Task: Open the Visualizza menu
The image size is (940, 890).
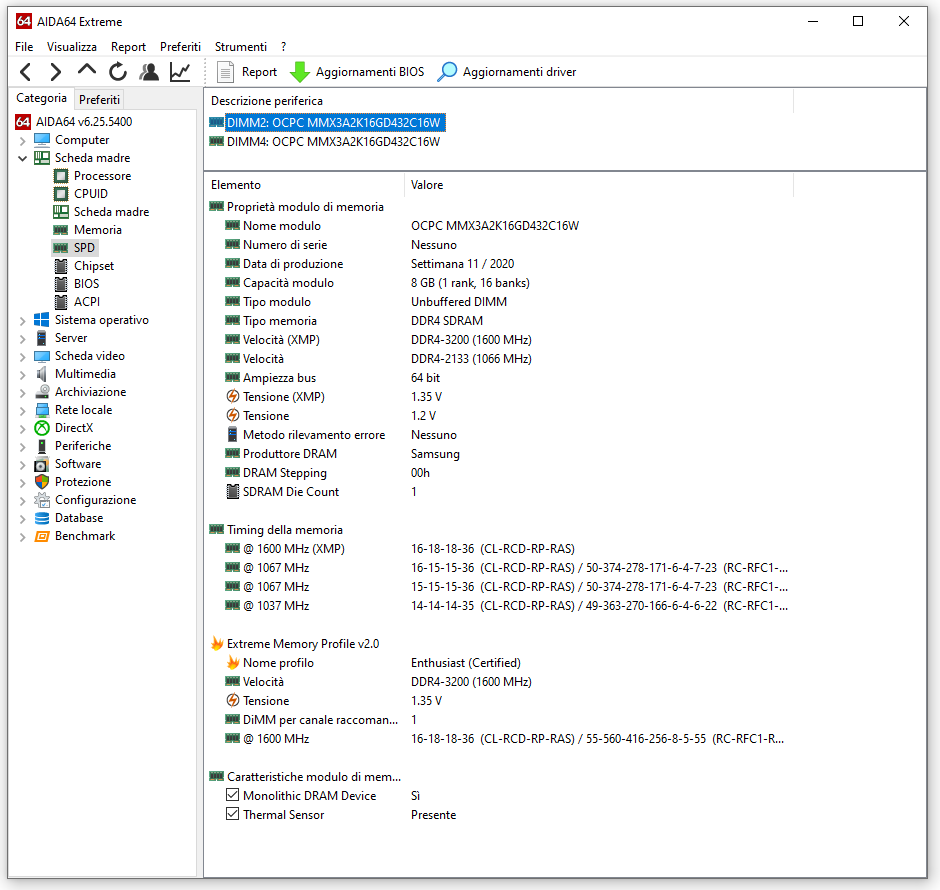Action: 72,47
